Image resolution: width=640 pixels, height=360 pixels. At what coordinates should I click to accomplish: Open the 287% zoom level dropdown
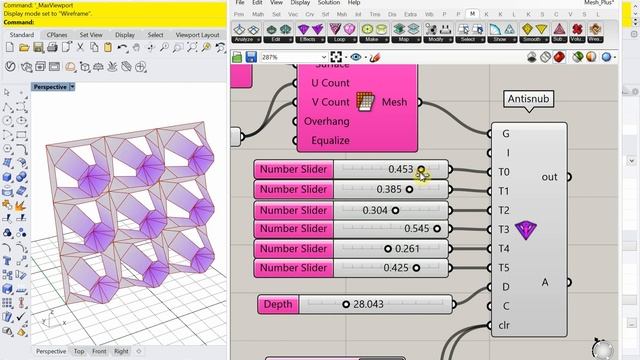pyautogui.click(x=323, y=58)
